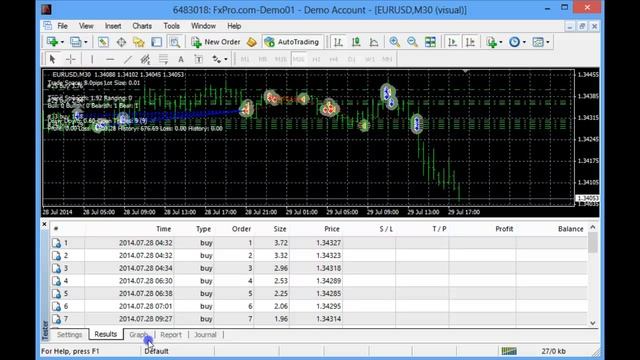Toggle Chart Shift from right border

click(x=470, y=42)
